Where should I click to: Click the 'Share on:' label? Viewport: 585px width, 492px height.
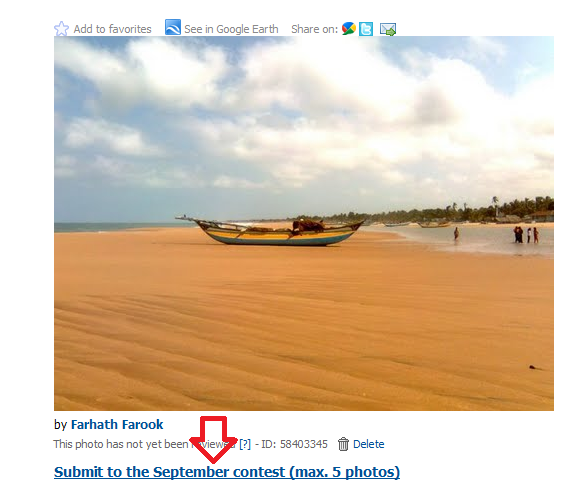(314, 29)
